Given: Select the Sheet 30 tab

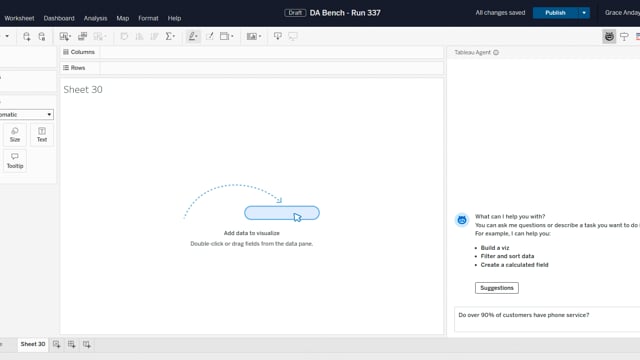Looking at the screenshot, I should pyautogui.click(x=33, y=344).
